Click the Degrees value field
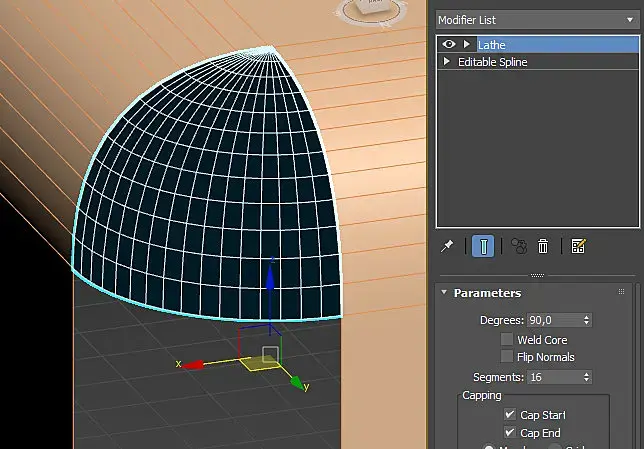644x449 pixels. click(554, 320)
